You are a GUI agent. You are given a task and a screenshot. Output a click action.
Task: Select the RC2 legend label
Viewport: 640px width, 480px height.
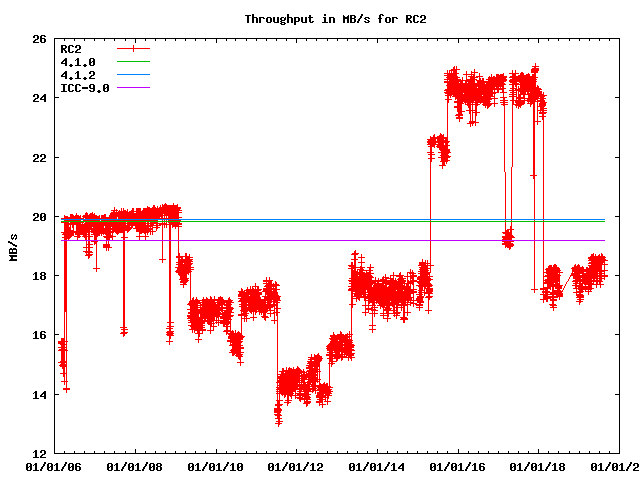click(x=71, y=49)
